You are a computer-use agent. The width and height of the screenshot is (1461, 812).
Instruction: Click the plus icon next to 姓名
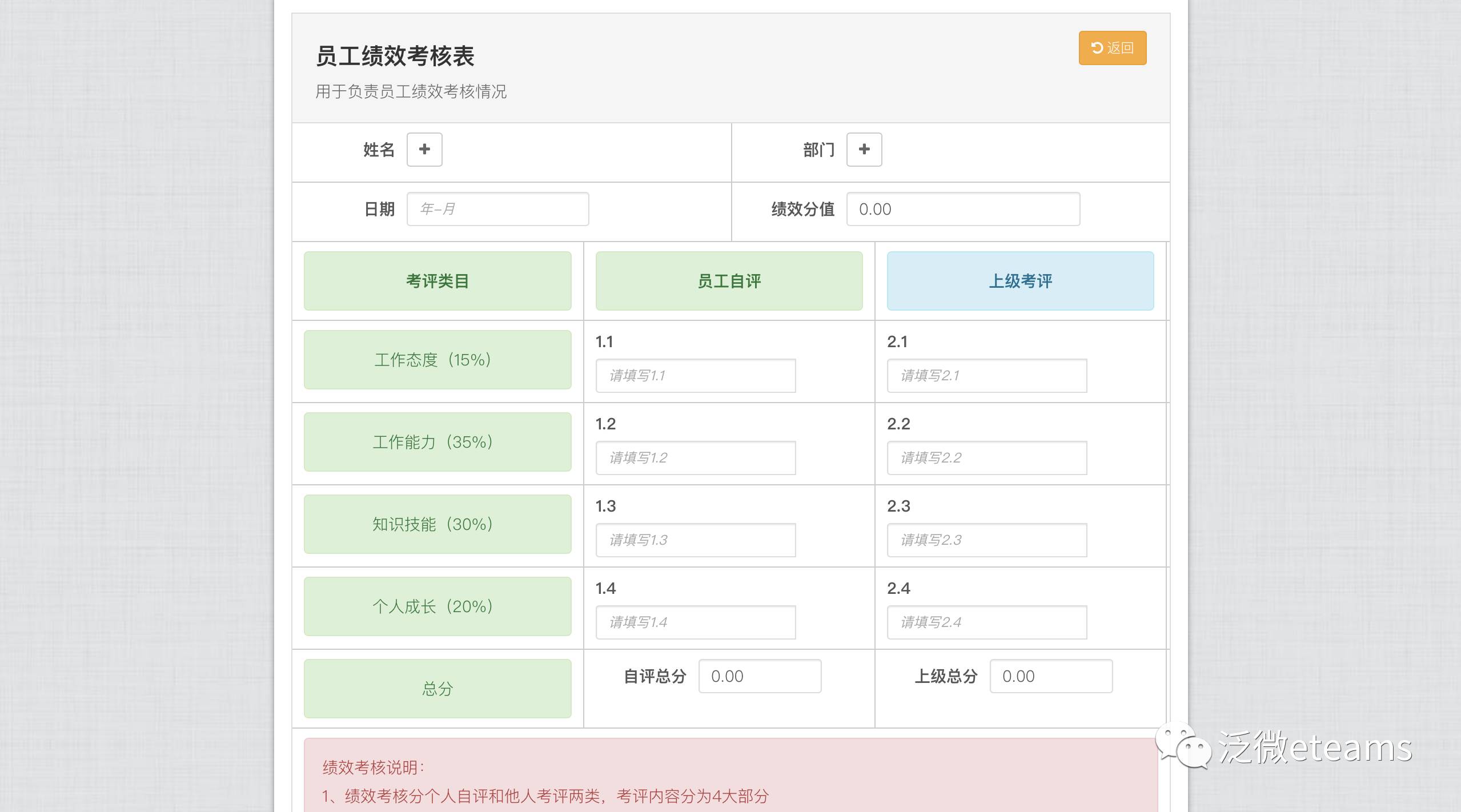(x=424, y=150)
